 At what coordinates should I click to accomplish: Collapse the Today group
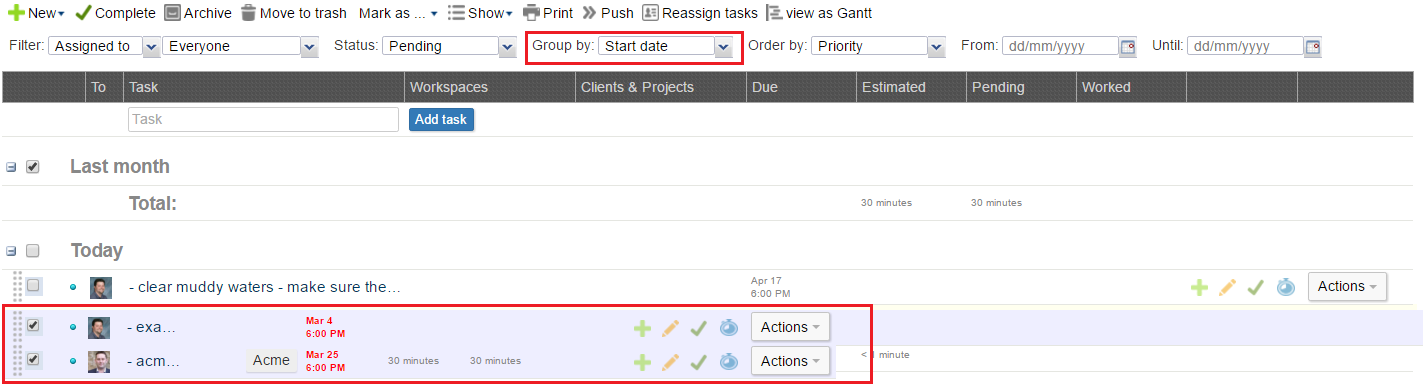[11, 251]
